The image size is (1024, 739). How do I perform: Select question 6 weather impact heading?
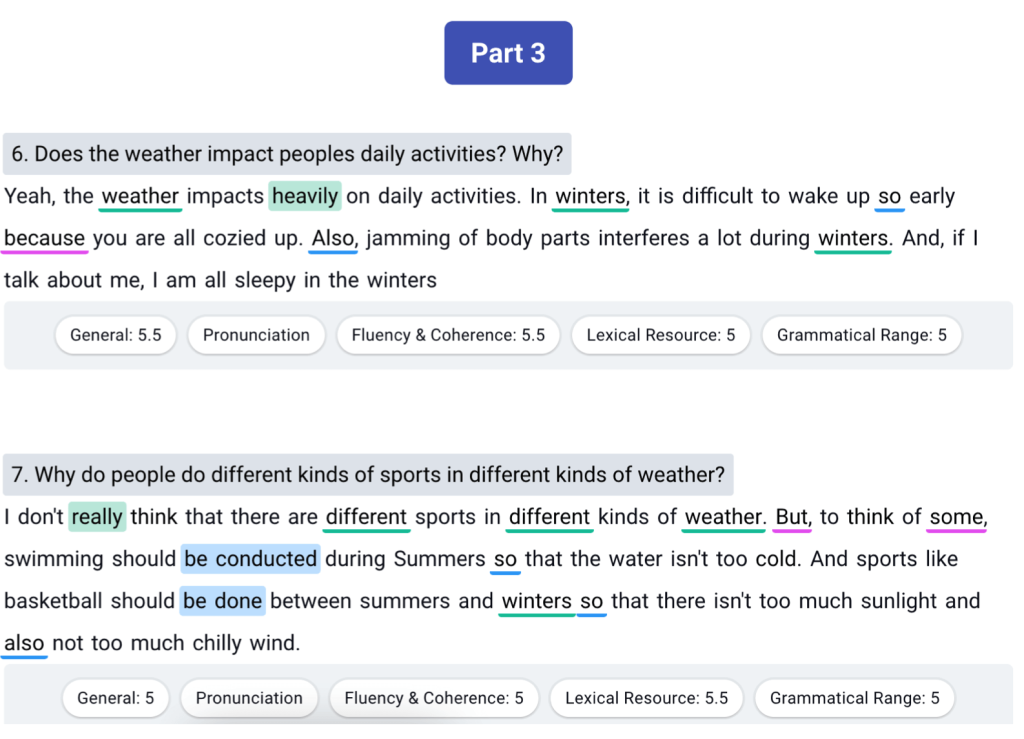(x=287, y=154)
